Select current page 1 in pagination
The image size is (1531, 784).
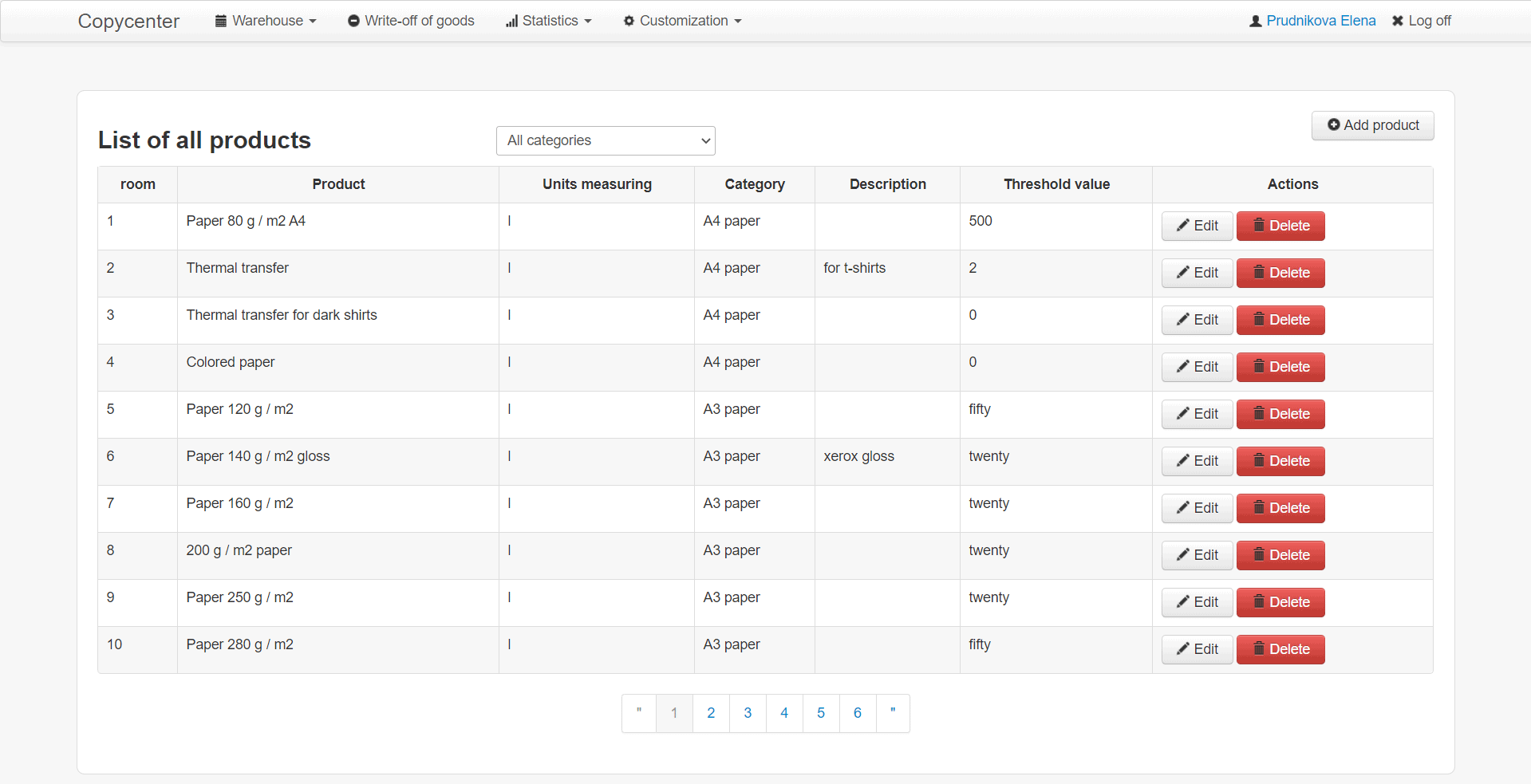coord(674,713)
